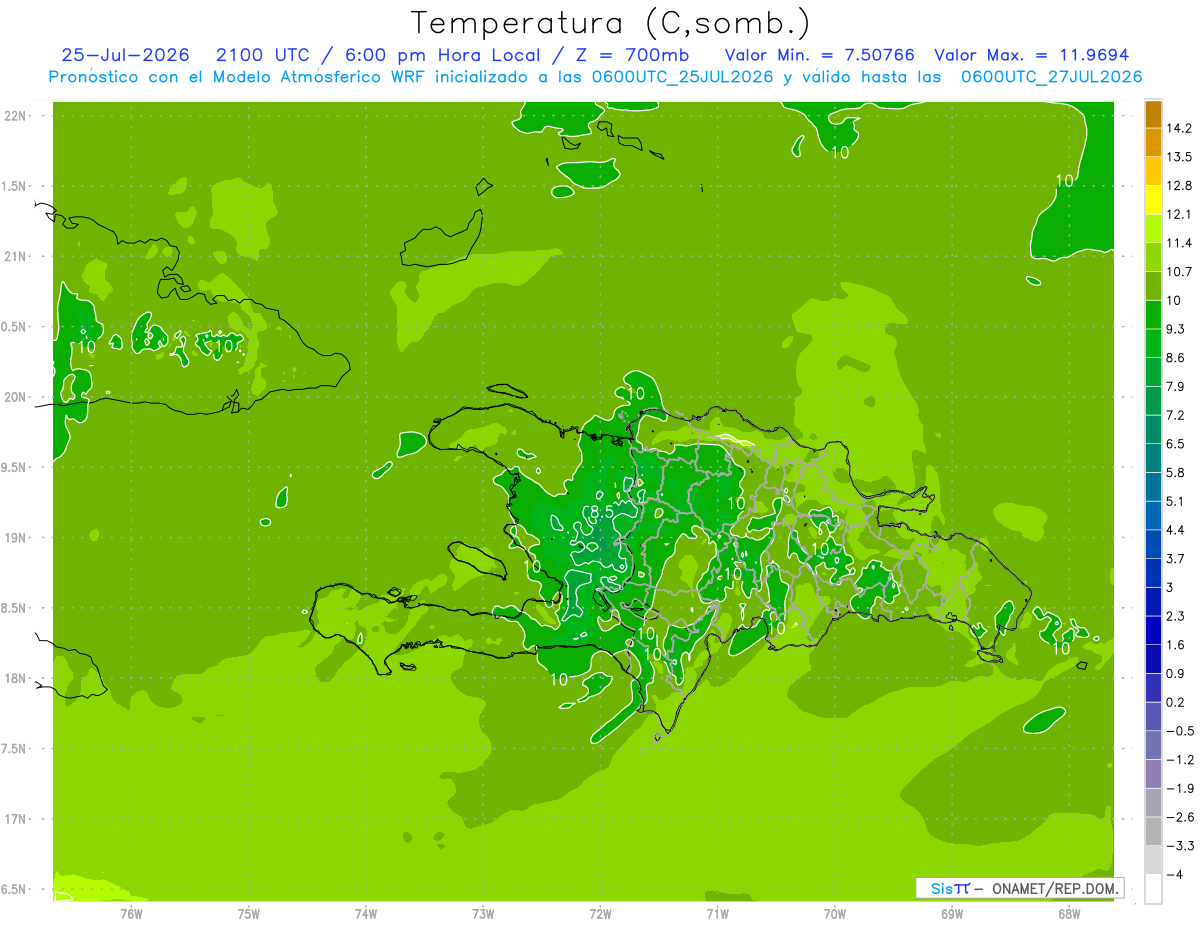Click the "Valor Min. = 7.50766" readout

pos(819,55)
